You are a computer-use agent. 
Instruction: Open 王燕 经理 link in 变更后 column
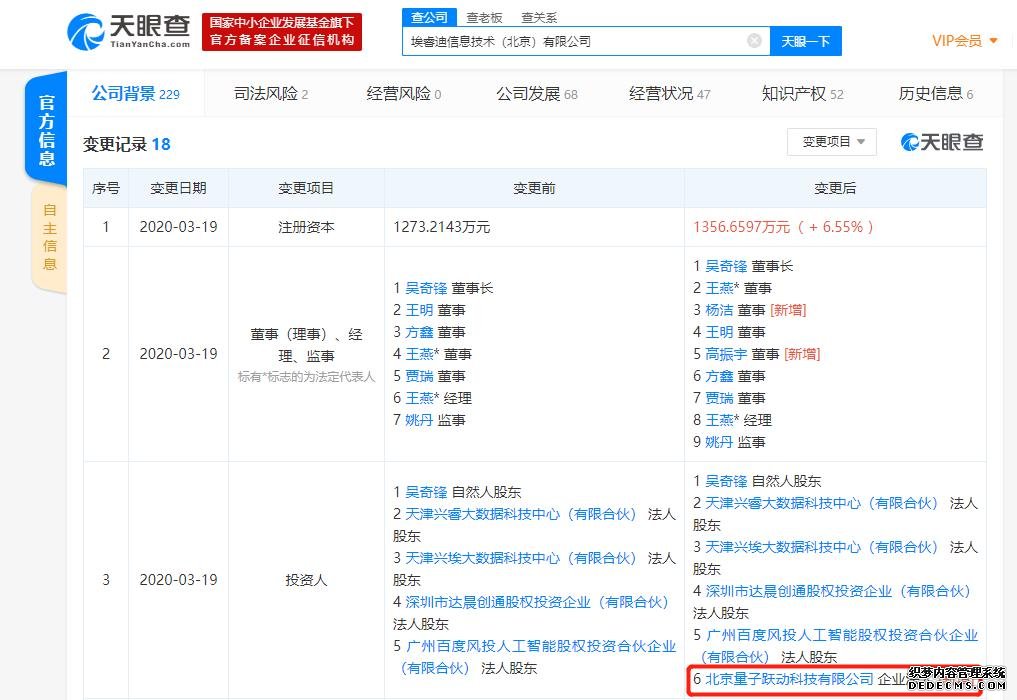coord(719,420)
